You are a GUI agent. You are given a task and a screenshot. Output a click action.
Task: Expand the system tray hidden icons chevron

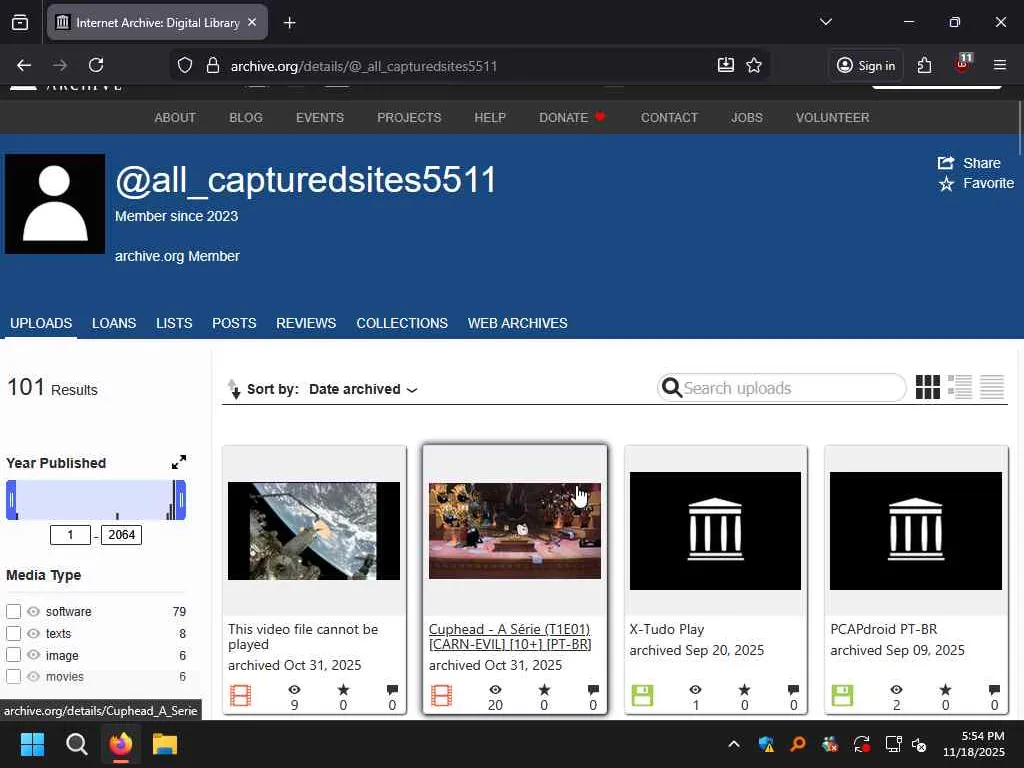tap(734, 744)
